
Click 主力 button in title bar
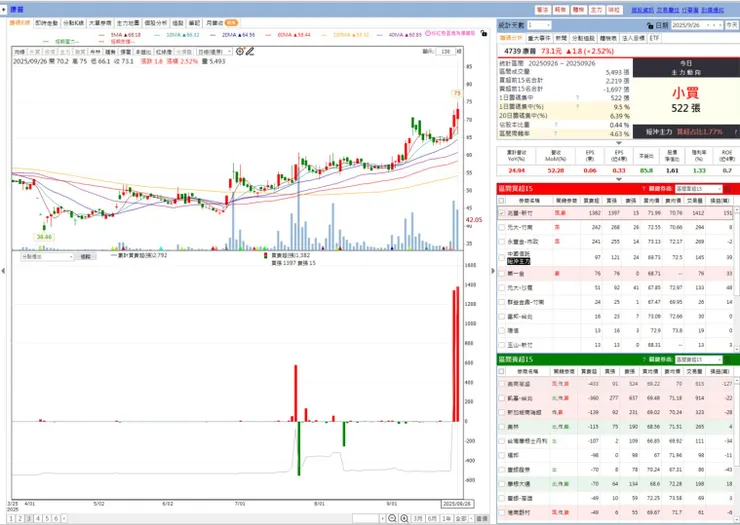coord(596,10)
